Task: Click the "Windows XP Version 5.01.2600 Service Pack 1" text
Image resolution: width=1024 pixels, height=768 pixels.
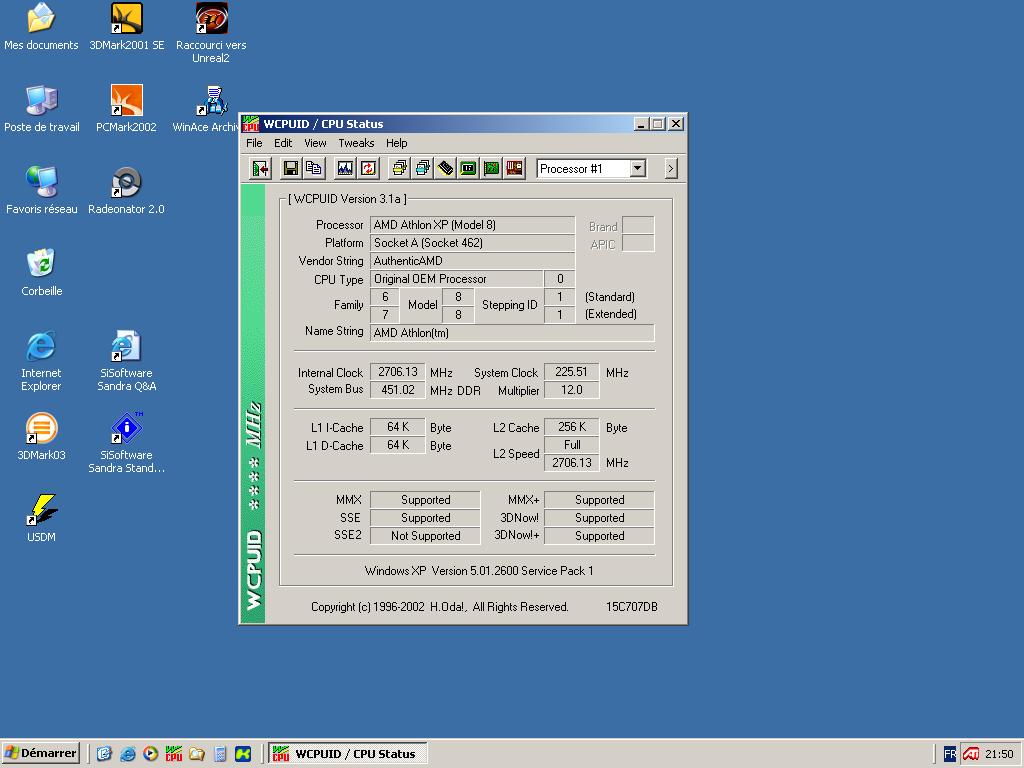Action: (x=479, y=571)
